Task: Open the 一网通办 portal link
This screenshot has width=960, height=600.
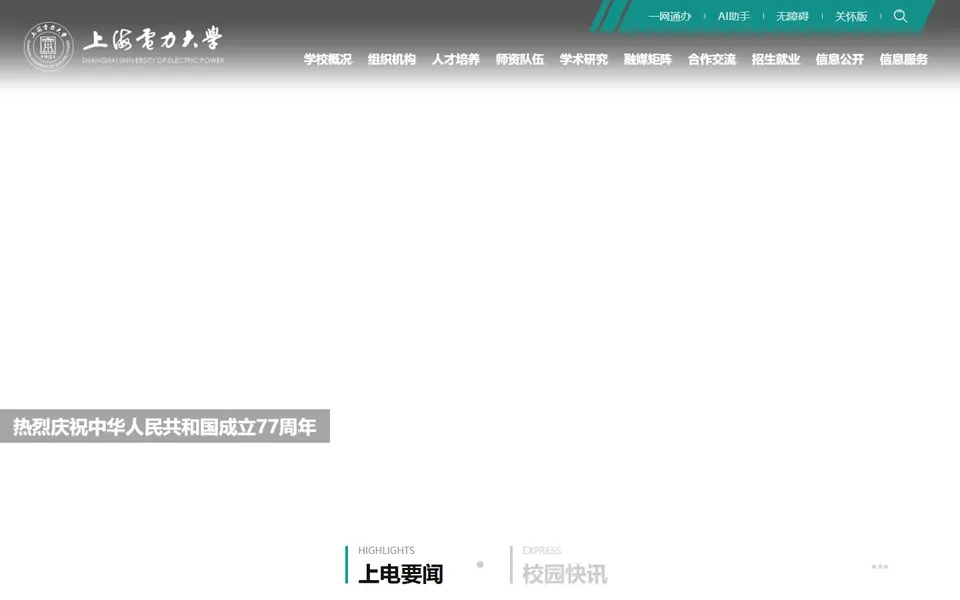Action: (x=670, y=17)
